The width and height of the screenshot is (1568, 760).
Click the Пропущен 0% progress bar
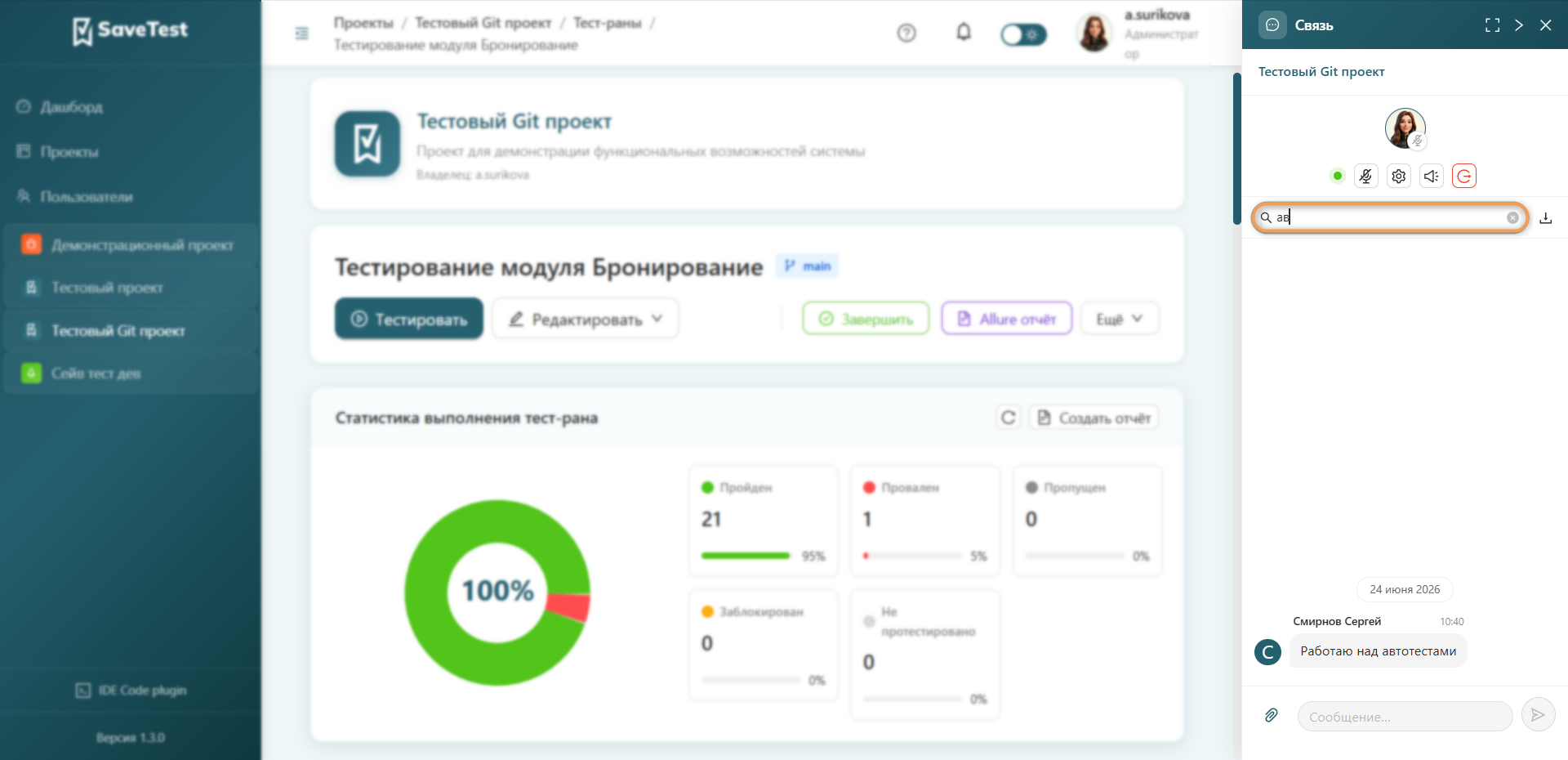(x=1075, y=556)
